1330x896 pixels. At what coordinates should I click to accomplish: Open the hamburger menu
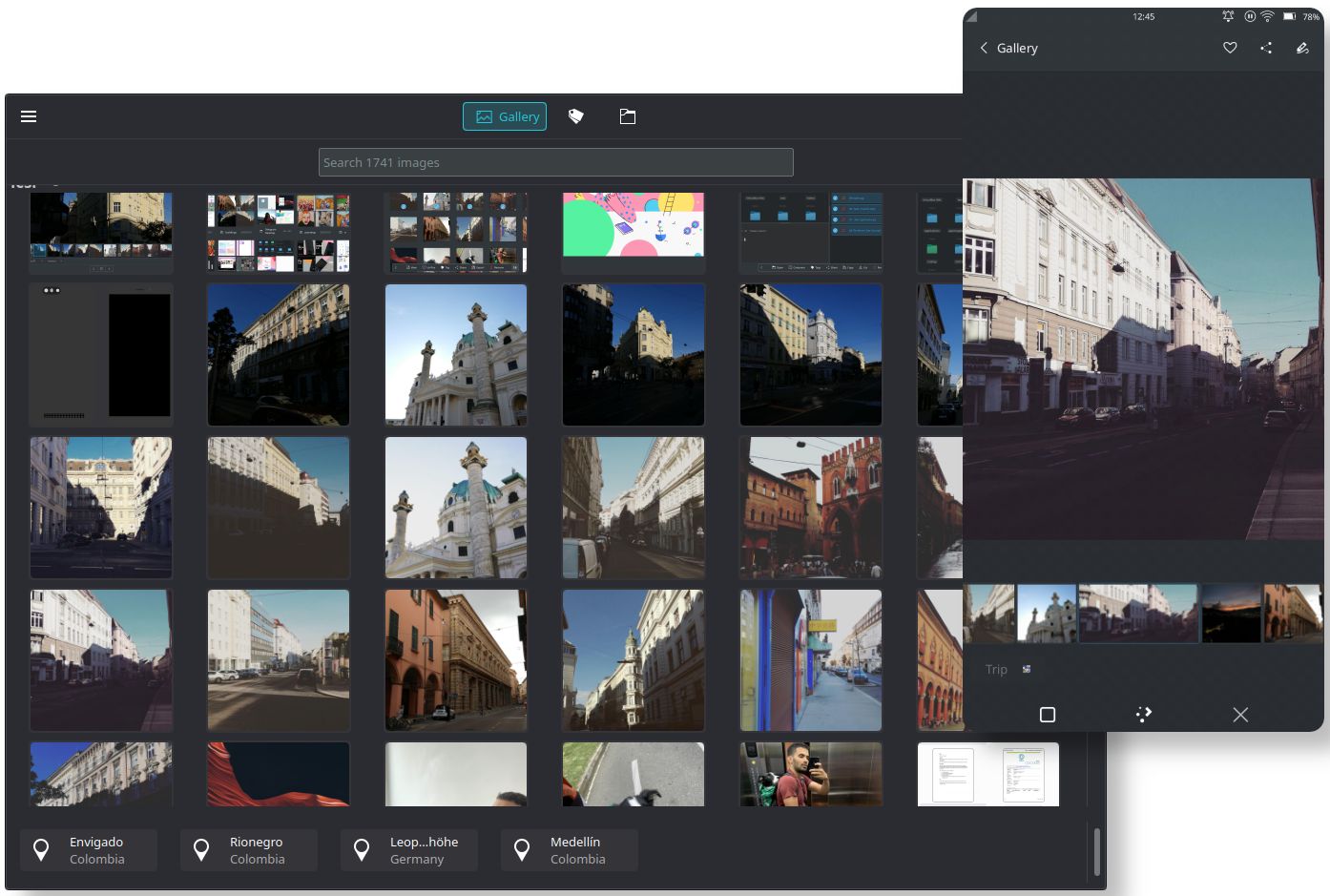29,116
